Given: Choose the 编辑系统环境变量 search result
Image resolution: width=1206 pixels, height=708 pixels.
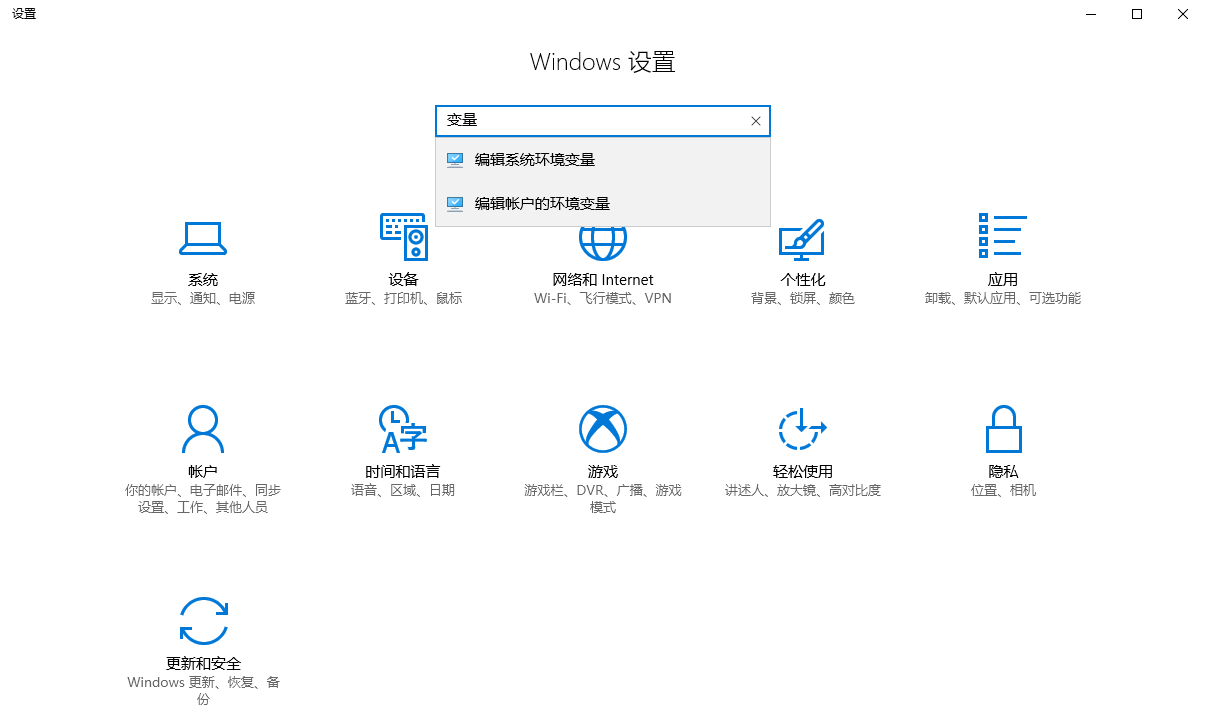Looking at the screenshot, I should 603,160.
